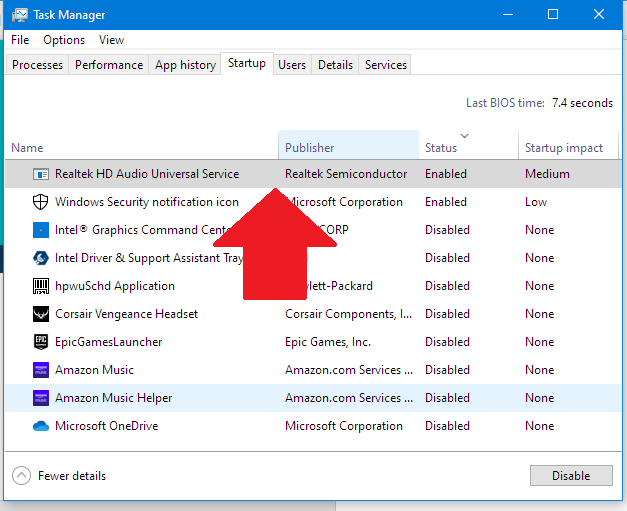627x511 pixels.
Task: Click the Intel Driver & Support Assistant icon
Action: [41, 258]
